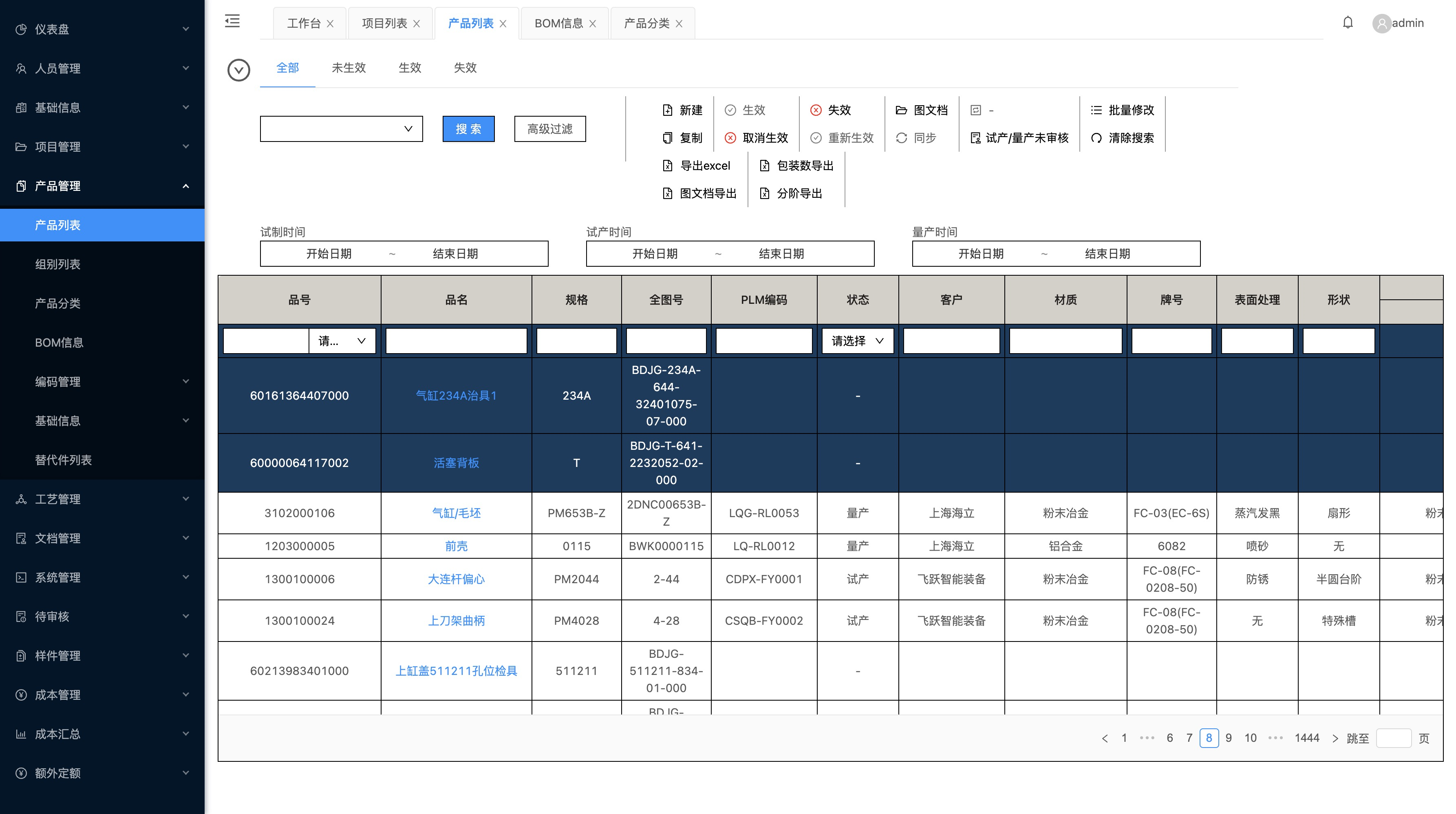Click the 搜索 button
Viewport: 1456px width, 814px height.
click(x=469, y=129)
